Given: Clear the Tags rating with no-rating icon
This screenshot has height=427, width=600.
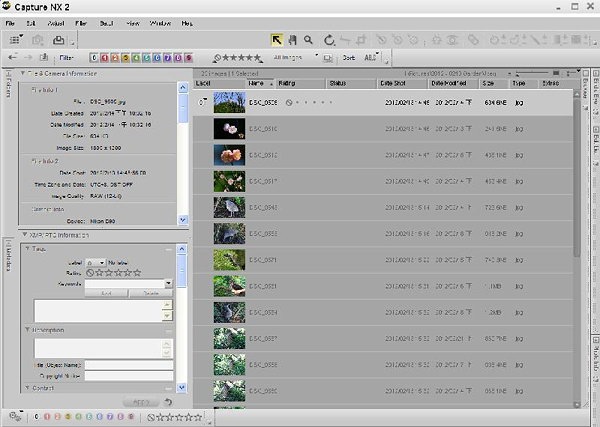Looking at the screenshot, I should pos(90,273).
